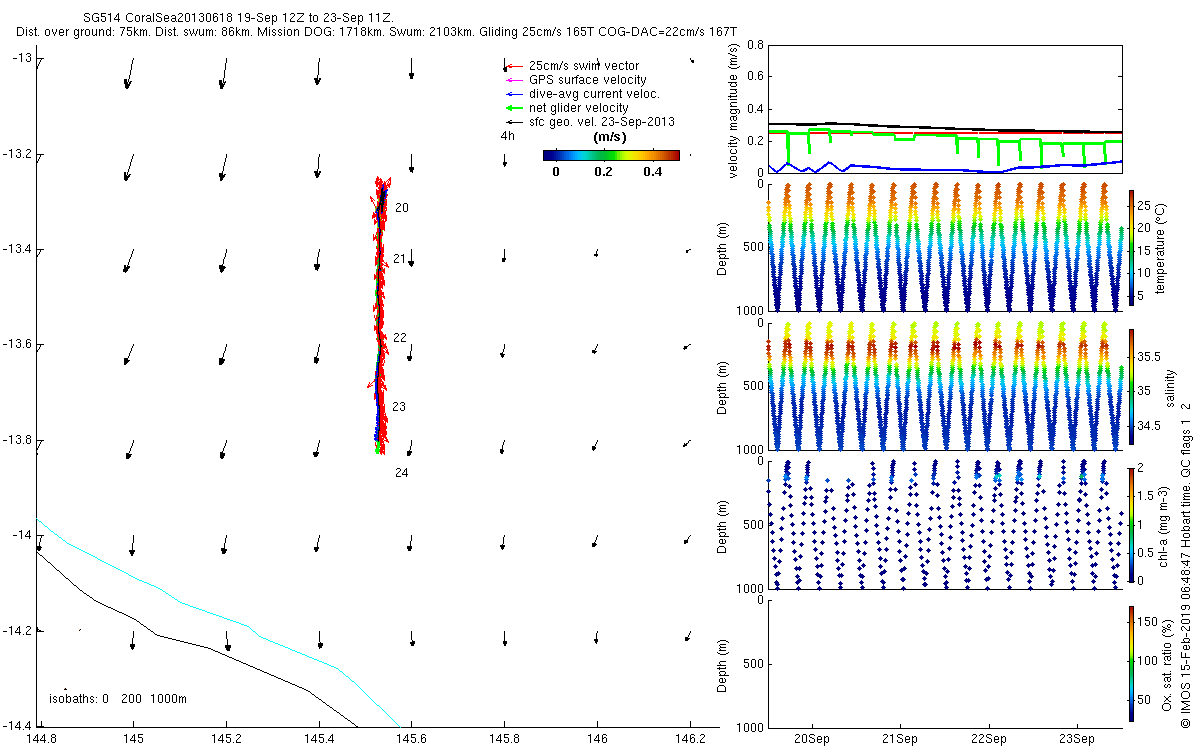This screenshot has height=750, width=1200.
Task: Click longitude tick label '145.6'
Action: [411, 738]
